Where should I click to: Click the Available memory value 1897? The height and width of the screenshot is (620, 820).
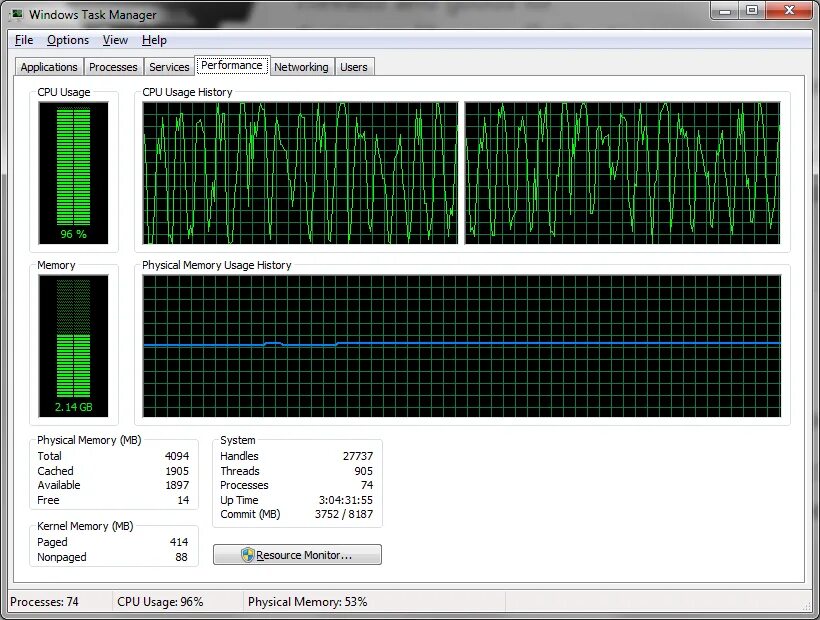pos(177,485)
